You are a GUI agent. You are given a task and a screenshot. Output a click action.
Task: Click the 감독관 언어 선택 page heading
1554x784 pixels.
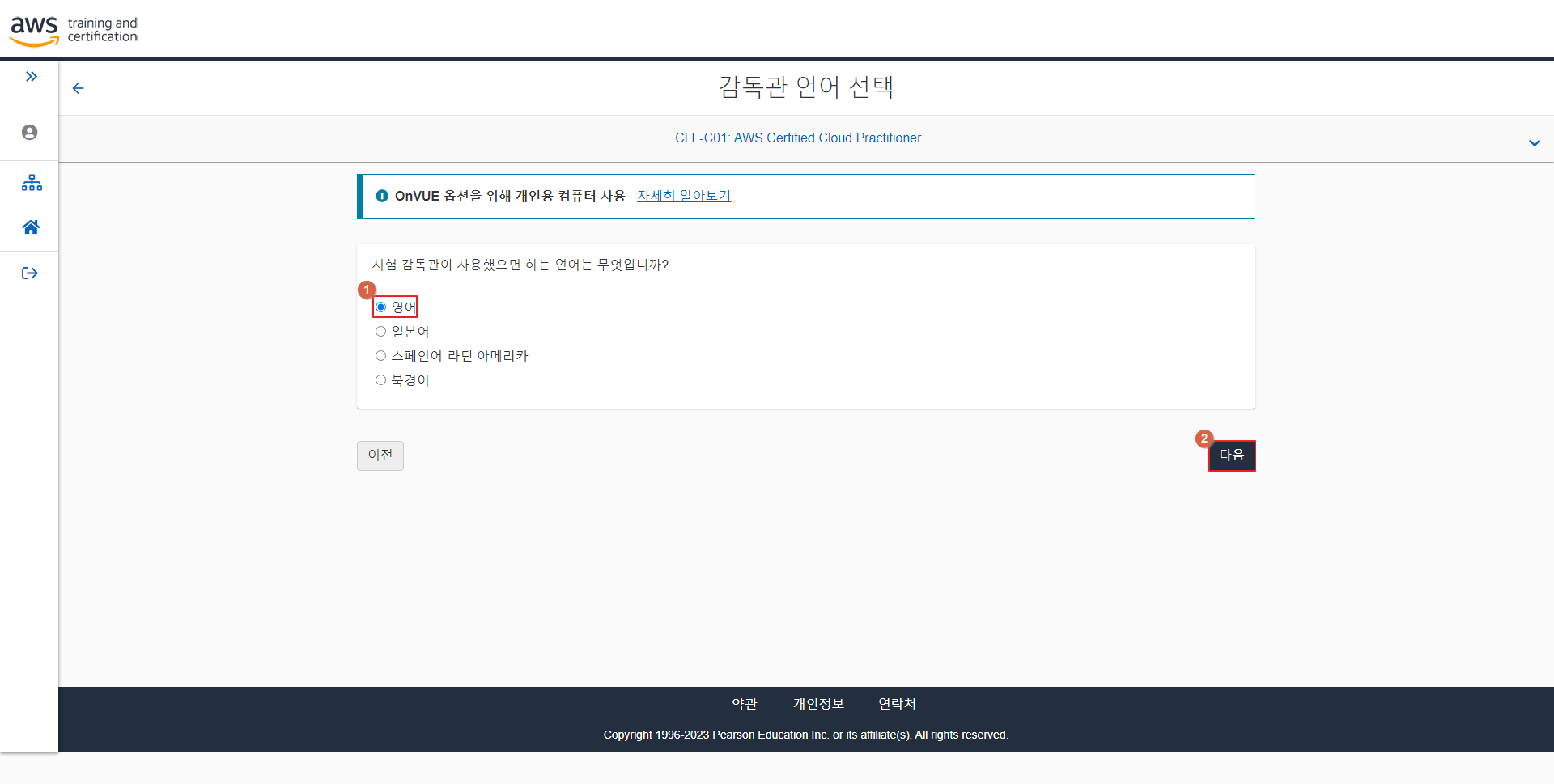point(806,87)
